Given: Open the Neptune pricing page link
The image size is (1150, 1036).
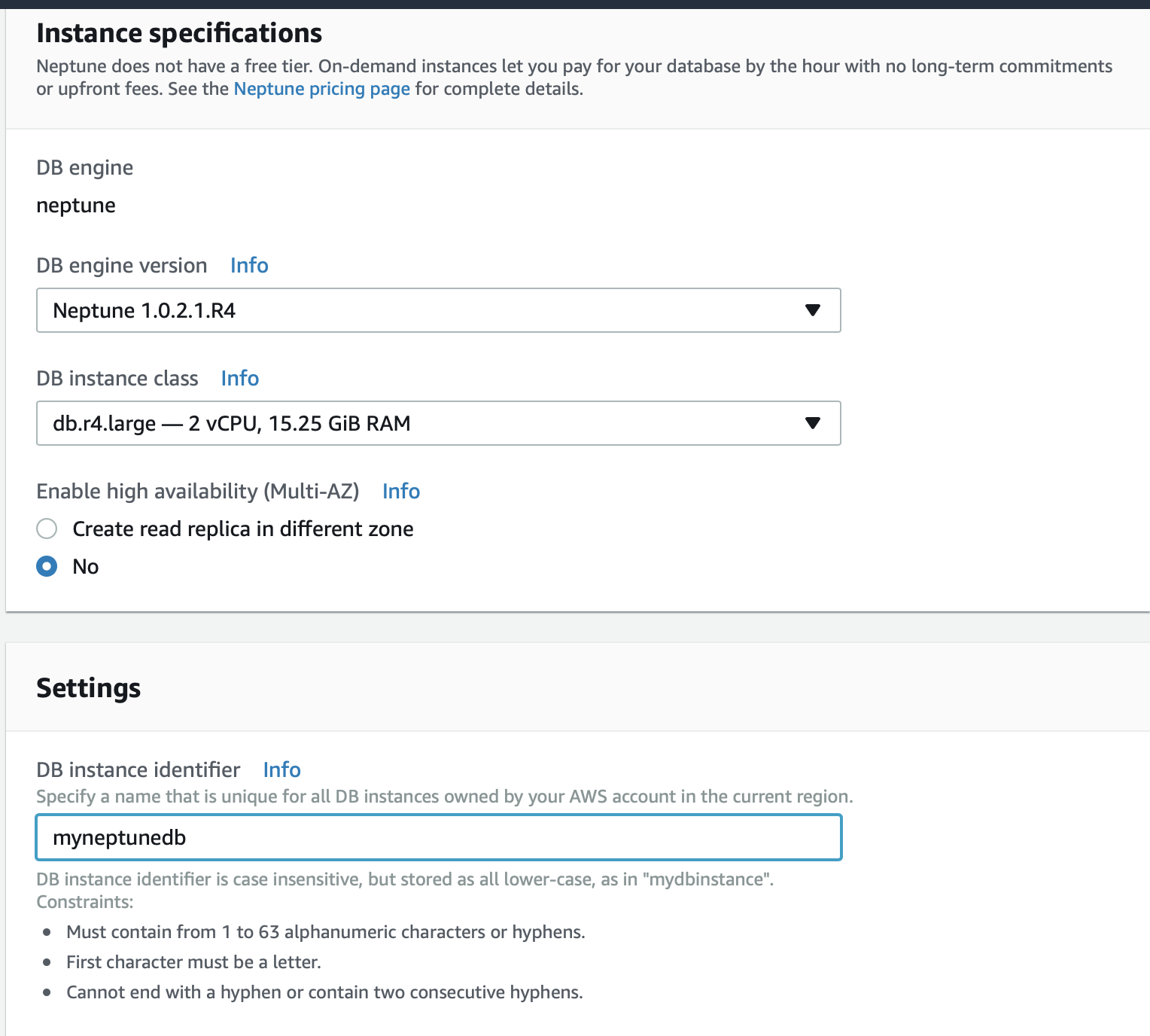Looking at the screenshot, I should 322,89.
